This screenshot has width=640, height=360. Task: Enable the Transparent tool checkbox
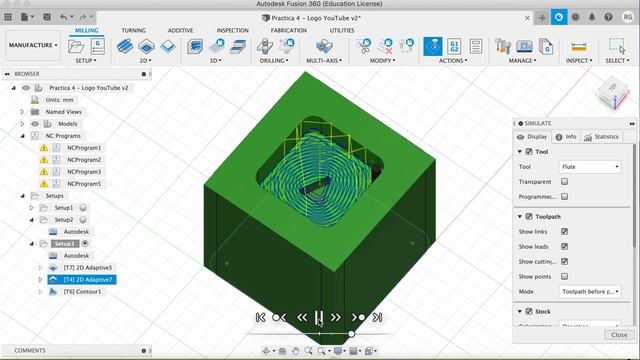(x=564, y=182)
